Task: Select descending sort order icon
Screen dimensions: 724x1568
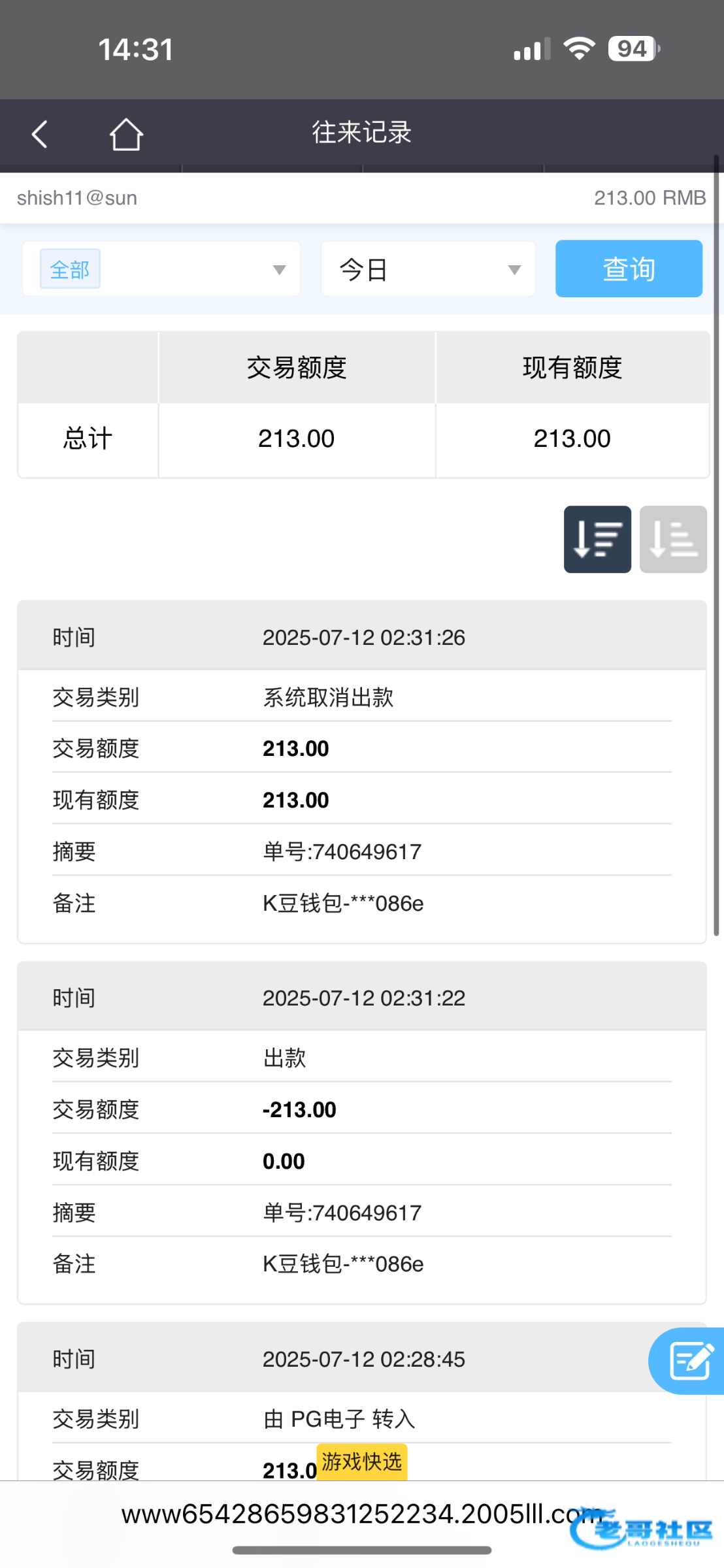Action: (597, 539)
